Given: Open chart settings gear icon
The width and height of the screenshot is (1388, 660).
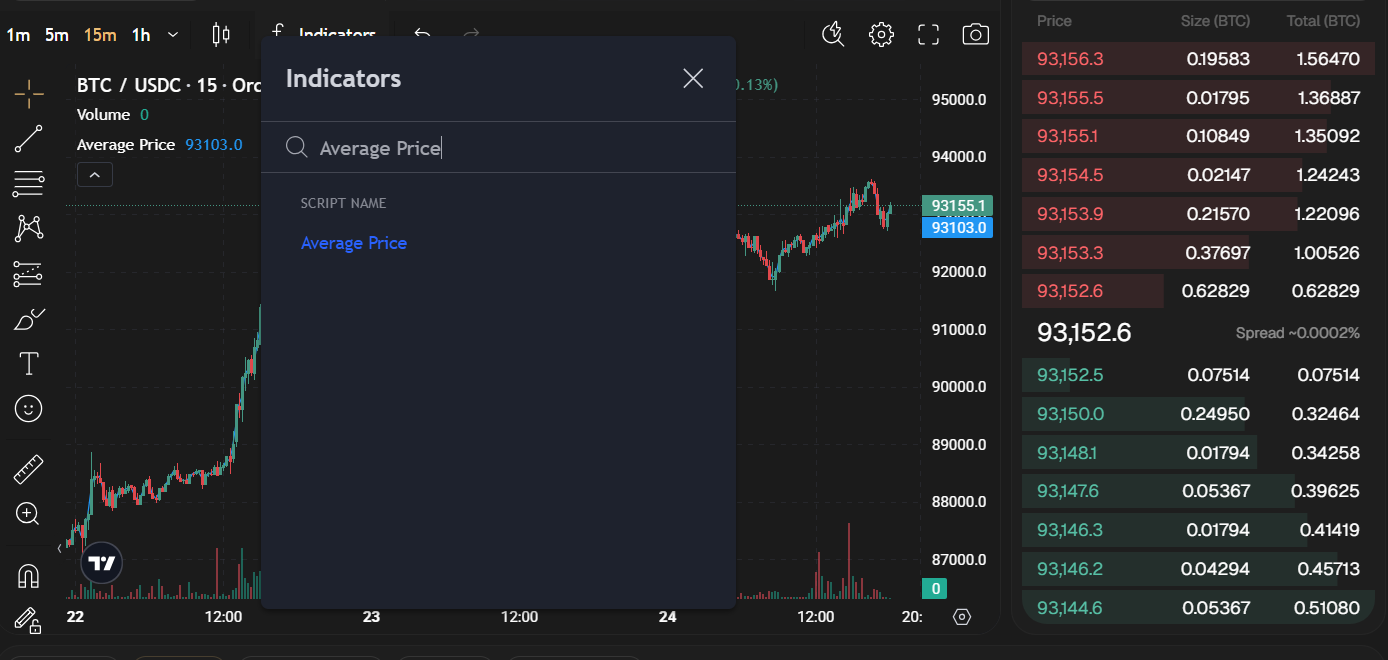Looking at the screenshot, I should pyautogui.click(x=881, y=35).
